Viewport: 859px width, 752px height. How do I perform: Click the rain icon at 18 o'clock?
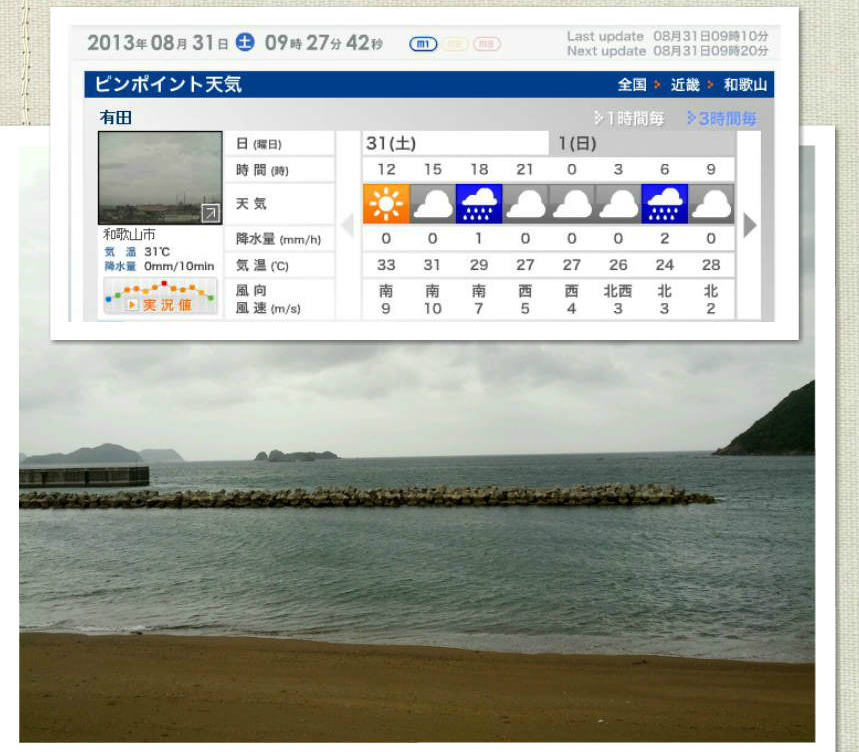tap(479, 204)
